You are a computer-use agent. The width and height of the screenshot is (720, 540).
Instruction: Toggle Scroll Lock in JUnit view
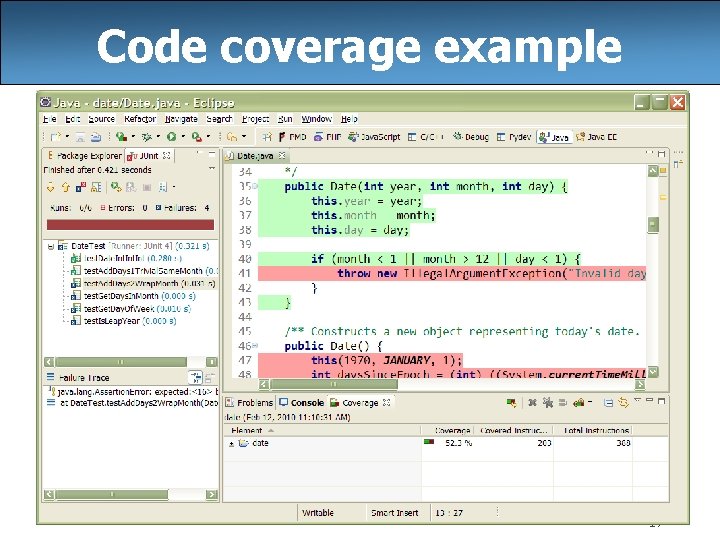96,187
